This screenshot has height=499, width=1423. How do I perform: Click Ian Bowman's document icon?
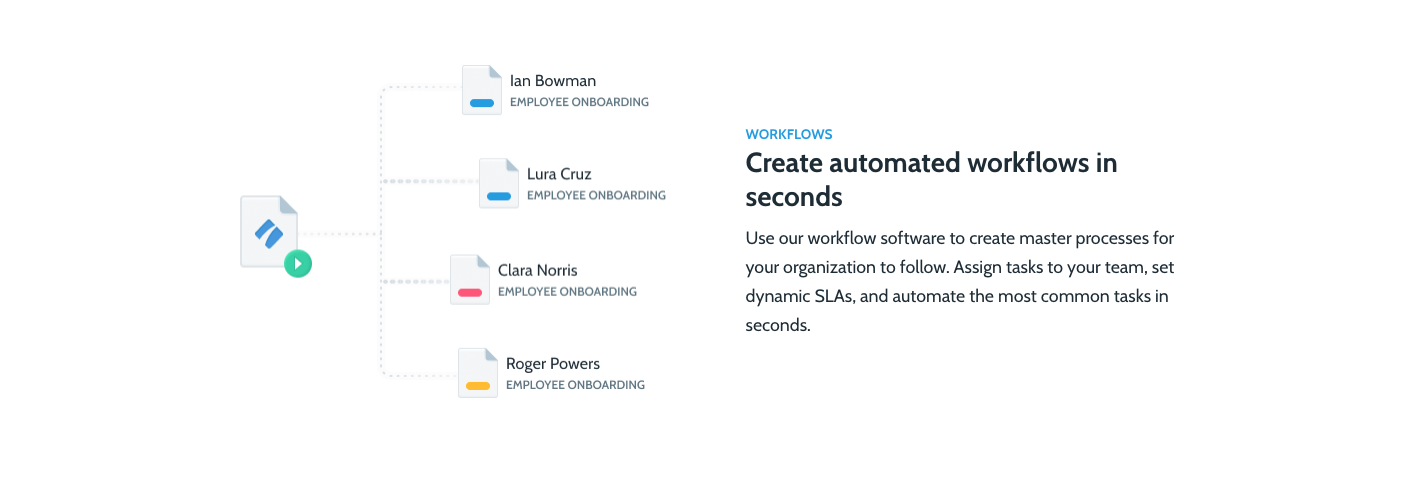coord(482,90)
